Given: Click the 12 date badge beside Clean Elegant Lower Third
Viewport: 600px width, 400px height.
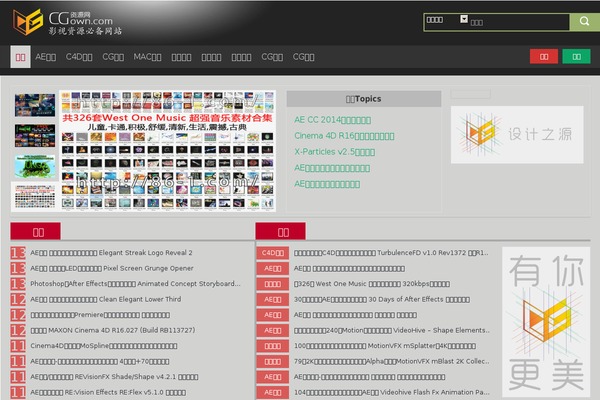Looking at the screenshot, I should coord(18,299).
